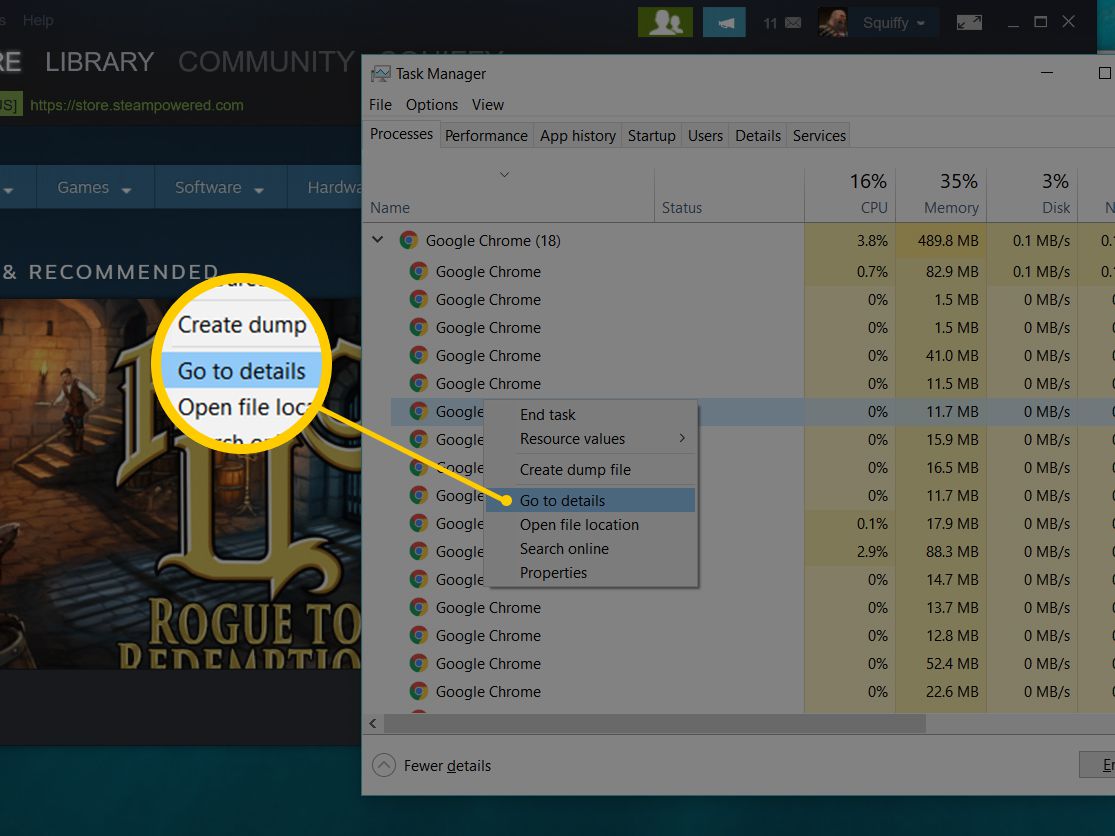The height and width of the screenshot is (836, 1115).
Task: Open Steam announcements megaphone icon
Action: click(x=724, y=22)
